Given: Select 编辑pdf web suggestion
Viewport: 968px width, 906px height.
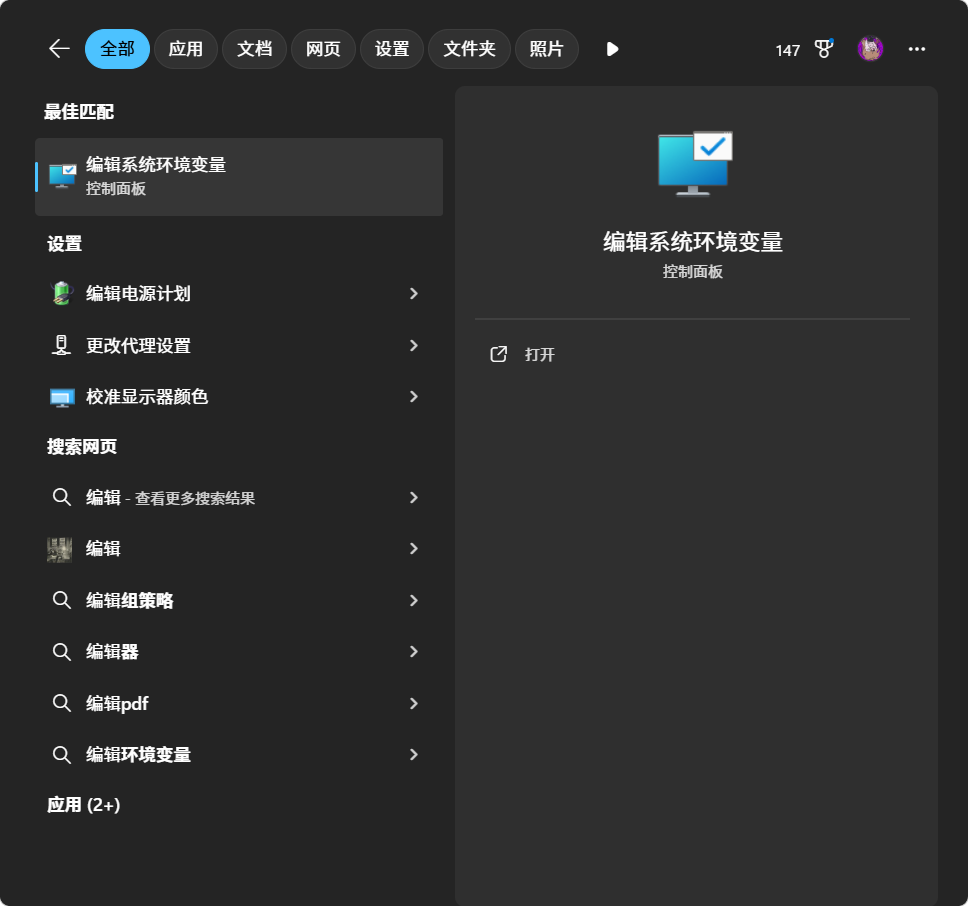Looking at the screenshot, I should pyautogui.click(x=239, y=704).
